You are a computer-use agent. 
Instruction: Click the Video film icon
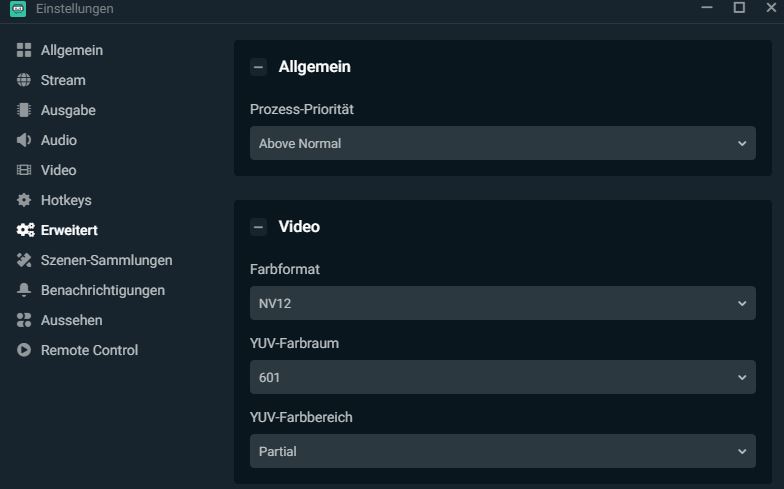[x=24, y=170]
